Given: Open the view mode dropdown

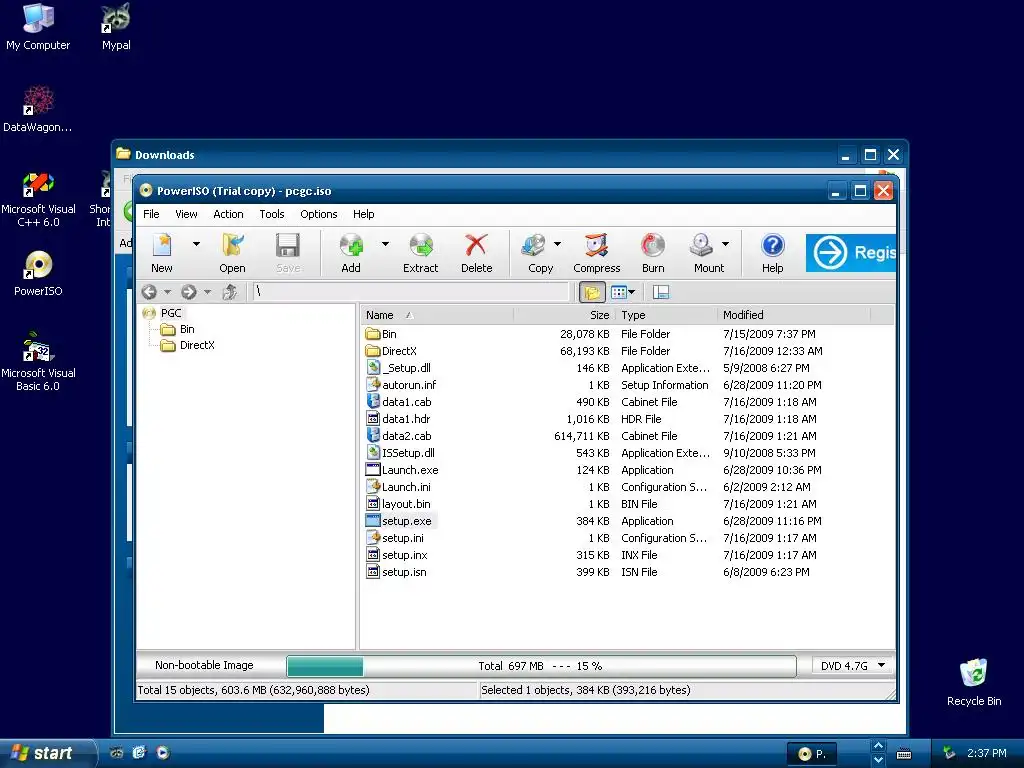Looking at the screenshot, I should (622, 292).
